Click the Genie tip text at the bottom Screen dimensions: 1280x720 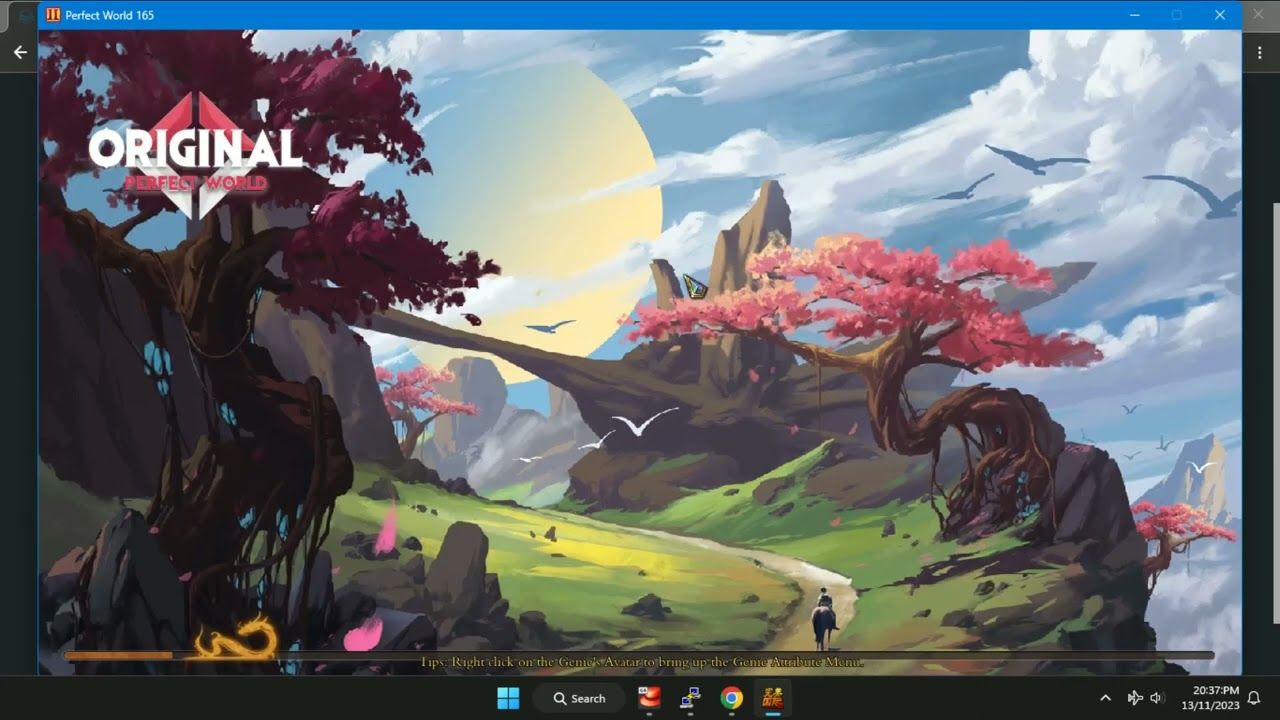(x=642, y=662)
